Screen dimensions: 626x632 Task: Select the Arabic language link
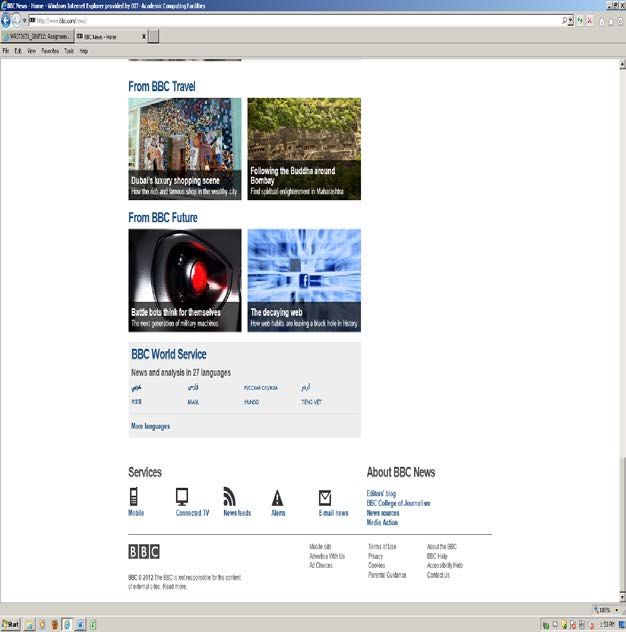[136, 387]
